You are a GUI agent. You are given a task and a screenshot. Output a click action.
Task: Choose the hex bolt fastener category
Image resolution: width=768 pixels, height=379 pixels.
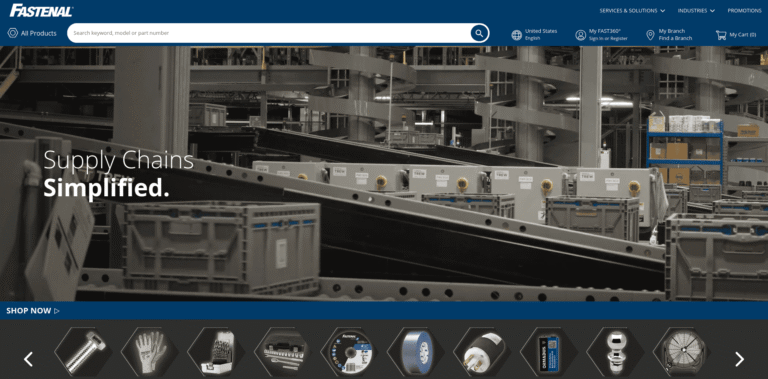(x=83, y=352)
